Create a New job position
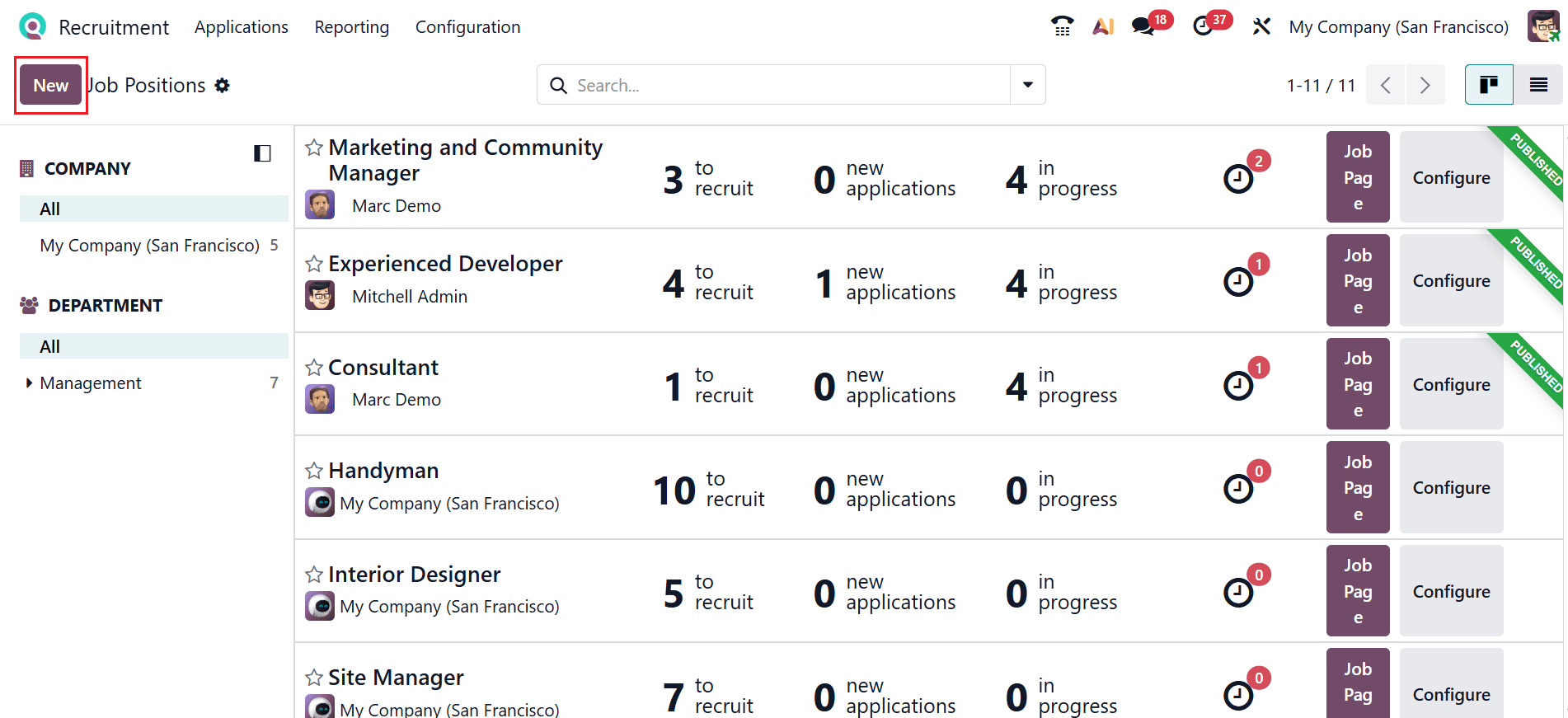This screenshot has height=718, width=1568. 51,85
